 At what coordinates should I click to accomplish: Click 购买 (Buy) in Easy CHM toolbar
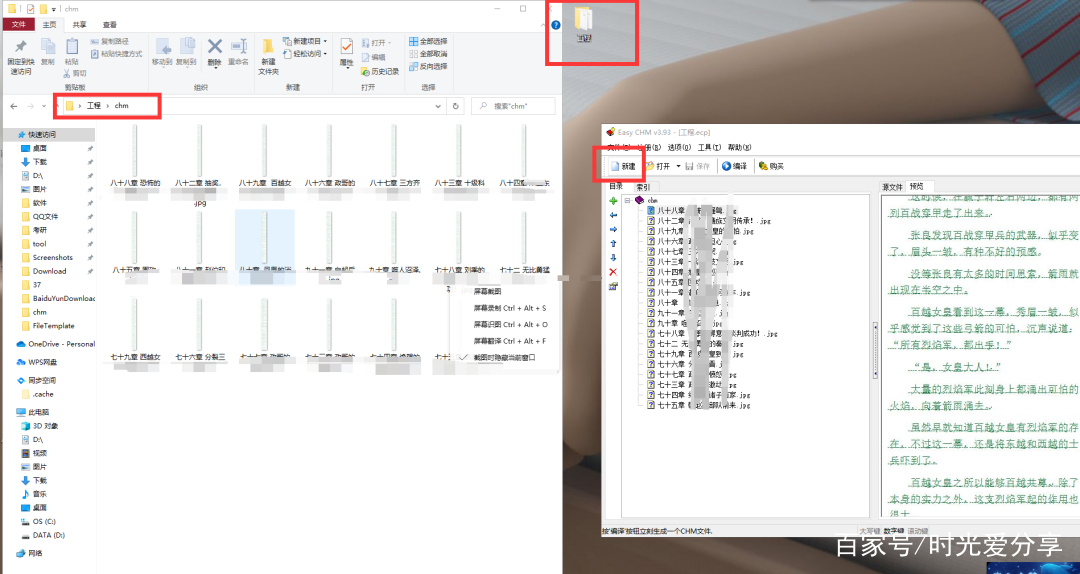(x=771, y=166)
